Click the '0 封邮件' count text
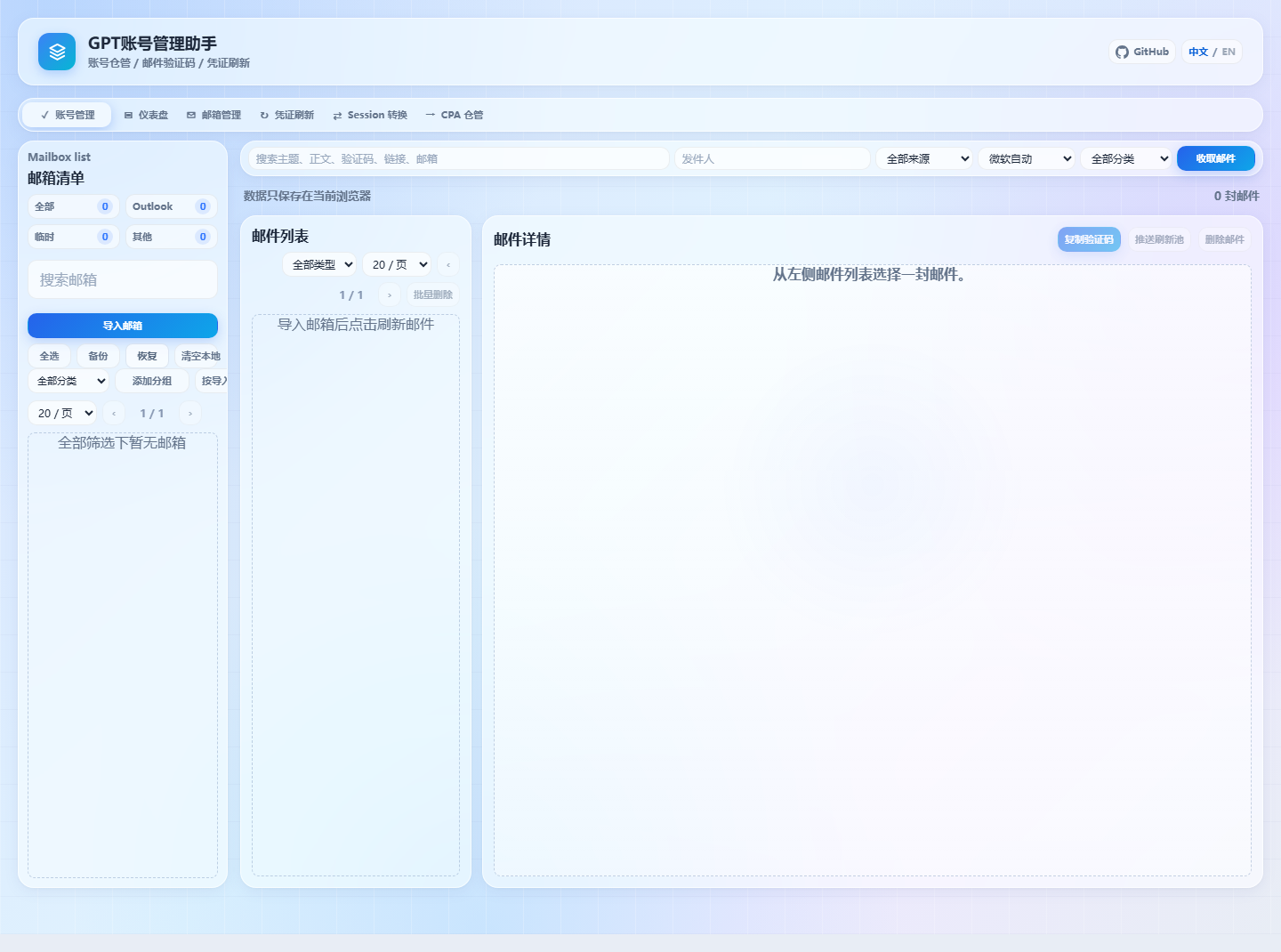 point(1237,196)
